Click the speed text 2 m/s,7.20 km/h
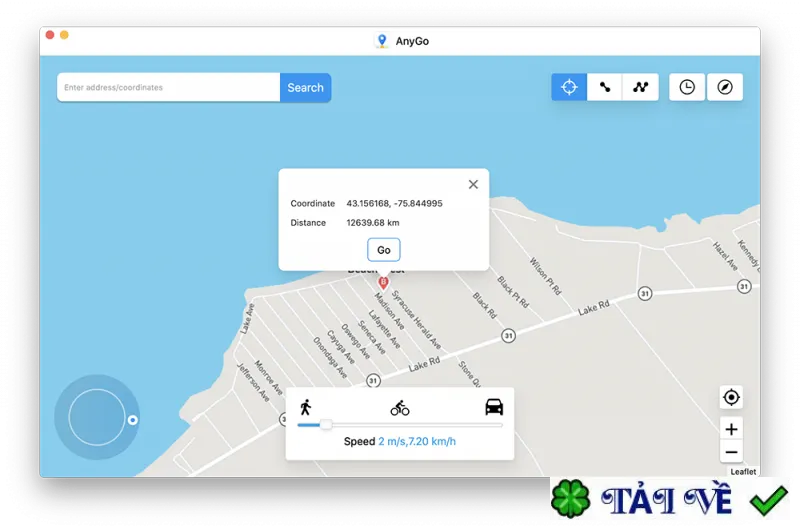The height and width of the screenshot is (530, 800). [x=417, y=441]
